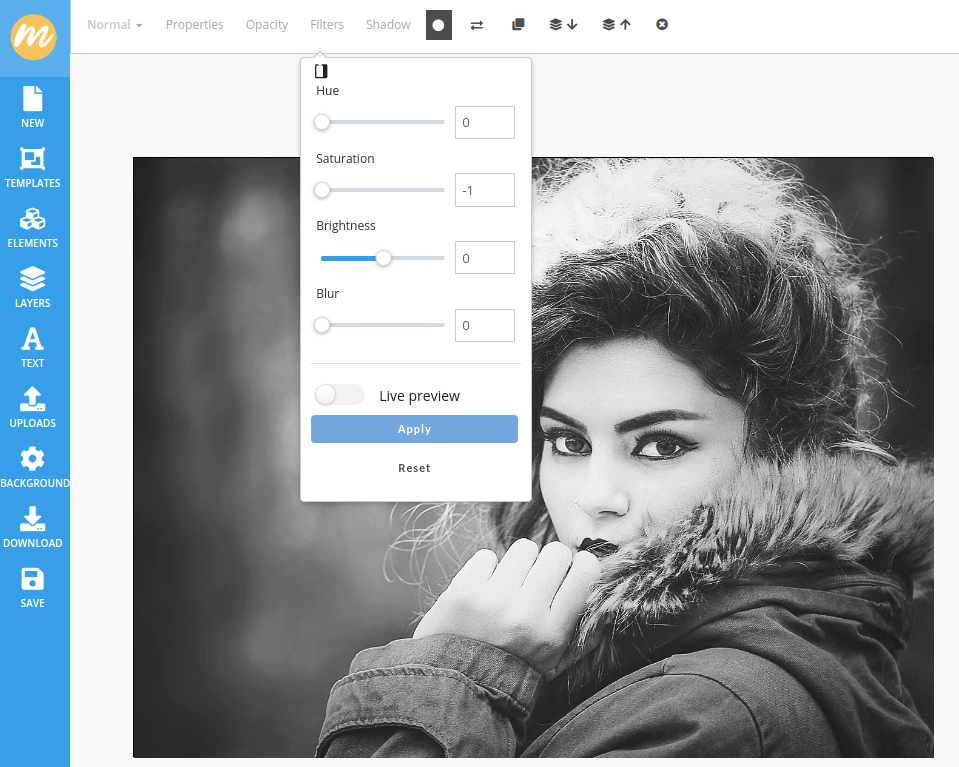Click the SAVE sidebar icon
959x767 pixels.
click(32, 587)
